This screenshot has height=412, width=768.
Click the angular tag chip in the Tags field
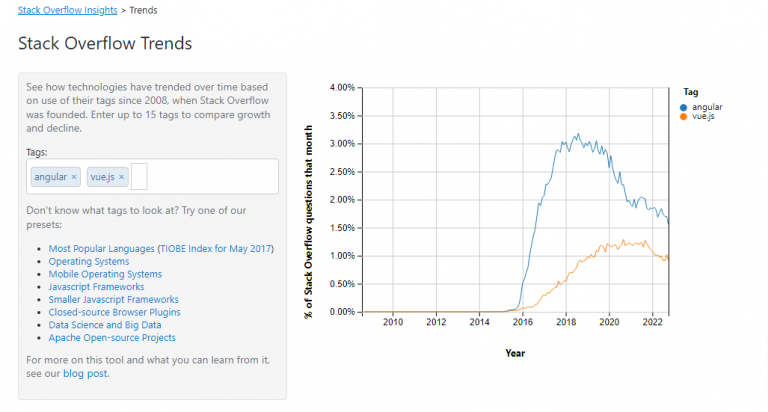coord(49,177)
